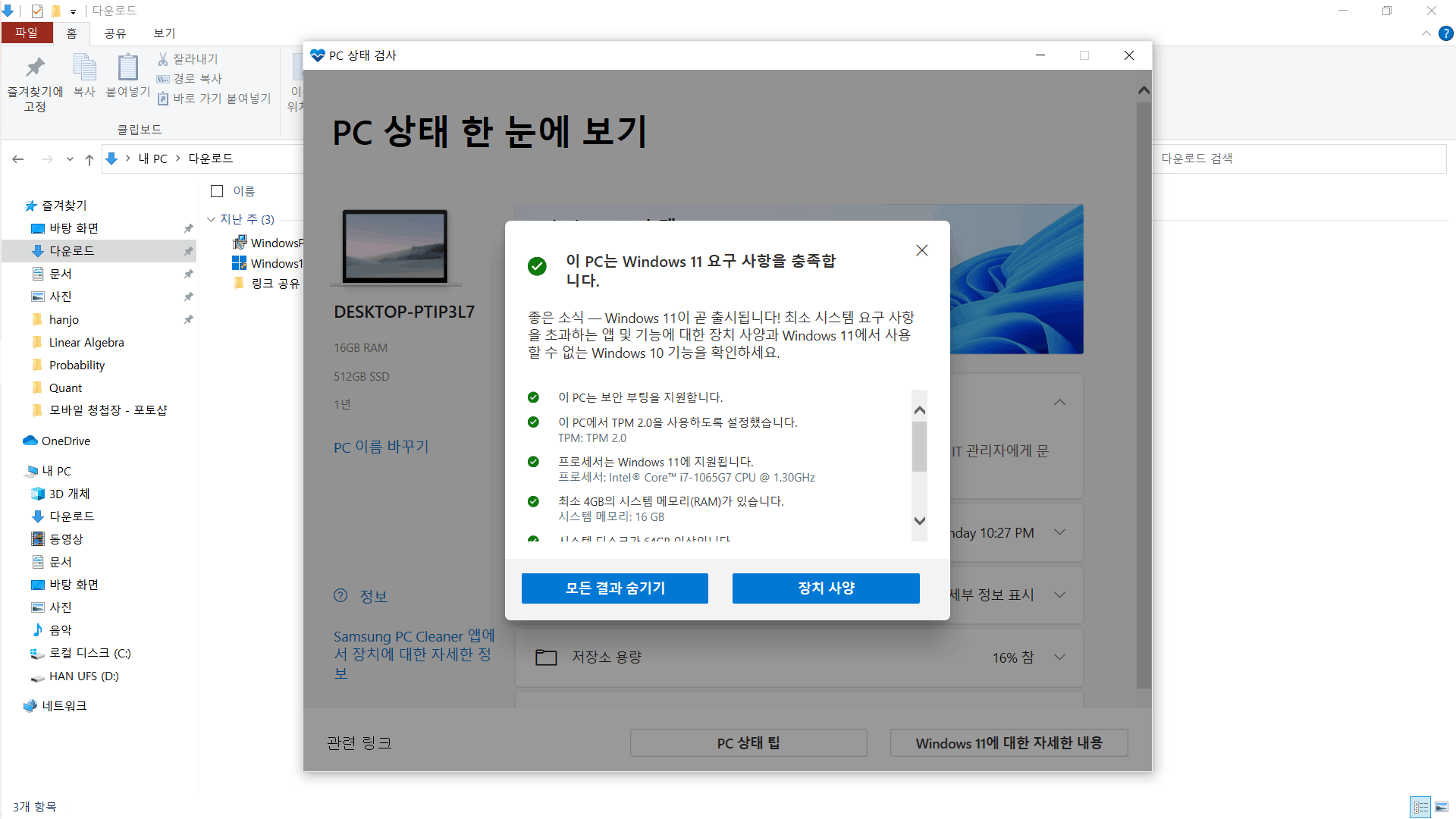Open the 공유 ribbon tab
The image size is (1456, 819).
tap(115, 33)
